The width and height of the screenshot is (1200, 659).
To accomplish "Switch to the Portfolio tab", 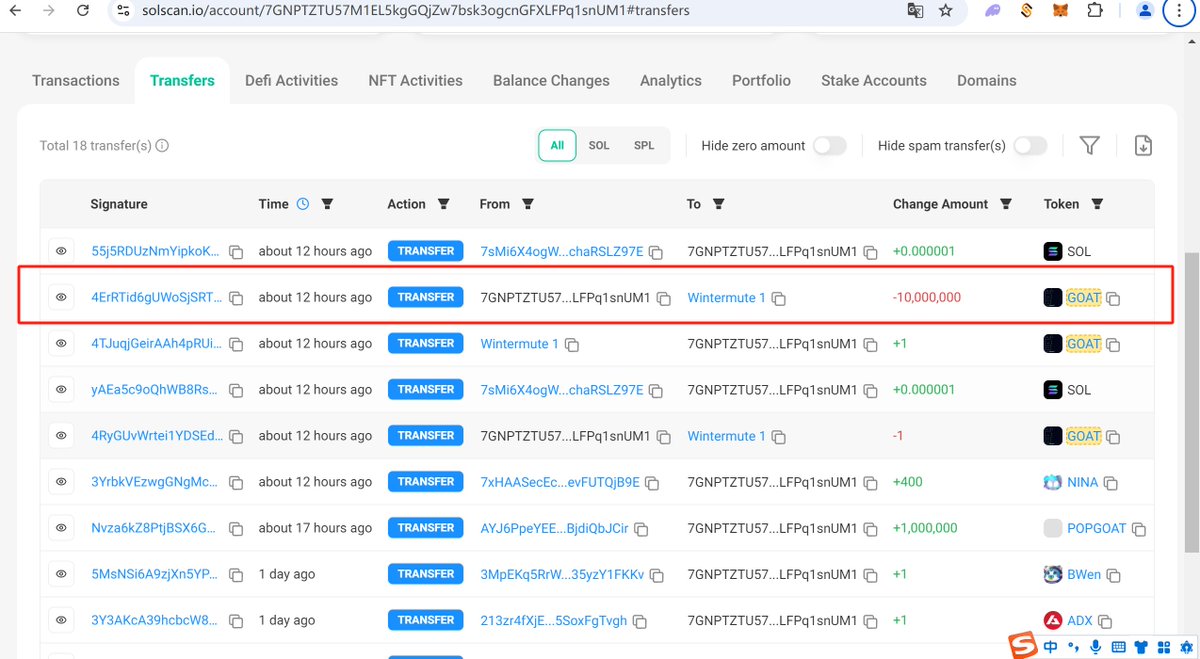I will [761, 81].
